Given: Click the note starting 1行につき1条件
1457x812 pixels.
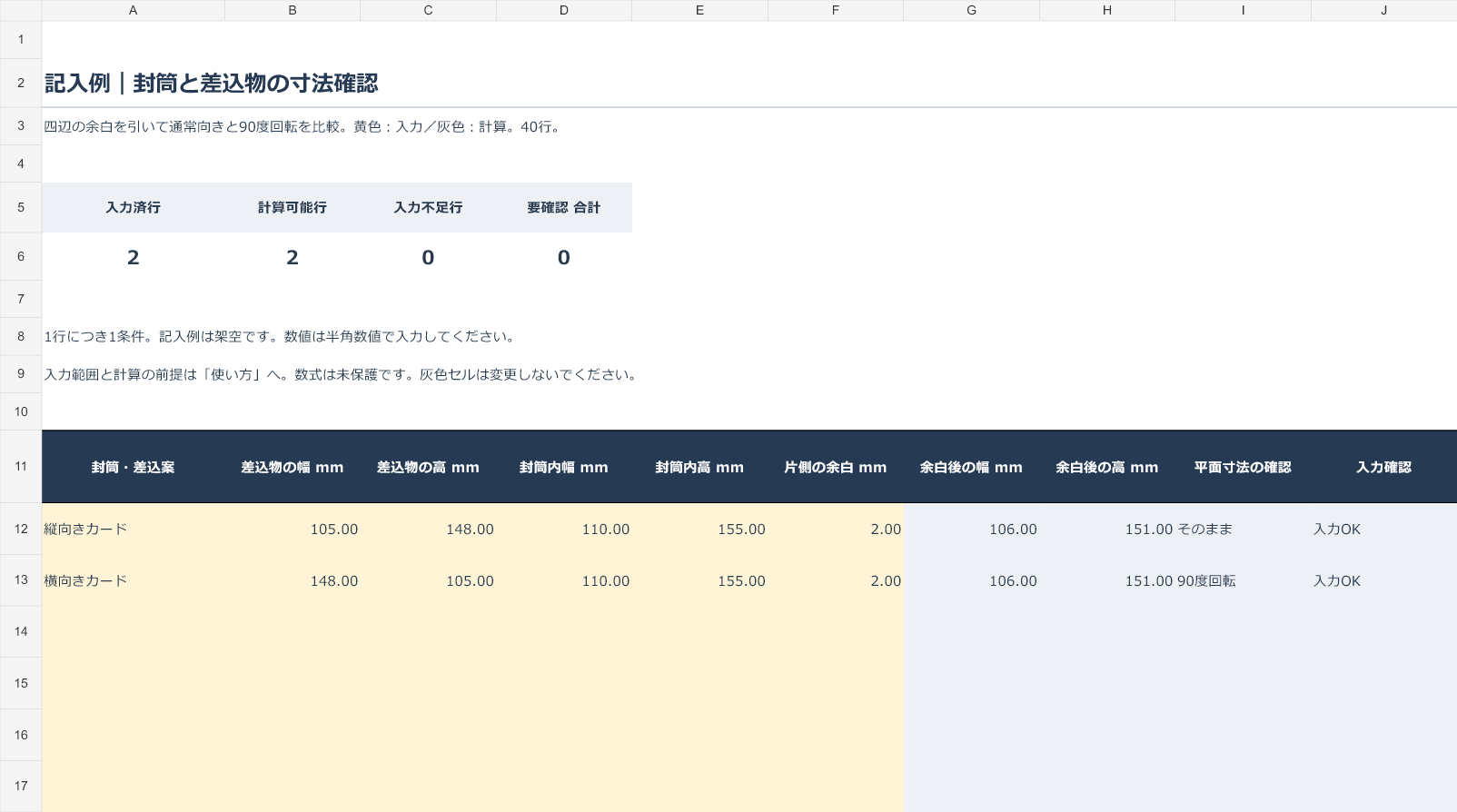Looking at the screenshot, I should point(282,336).
